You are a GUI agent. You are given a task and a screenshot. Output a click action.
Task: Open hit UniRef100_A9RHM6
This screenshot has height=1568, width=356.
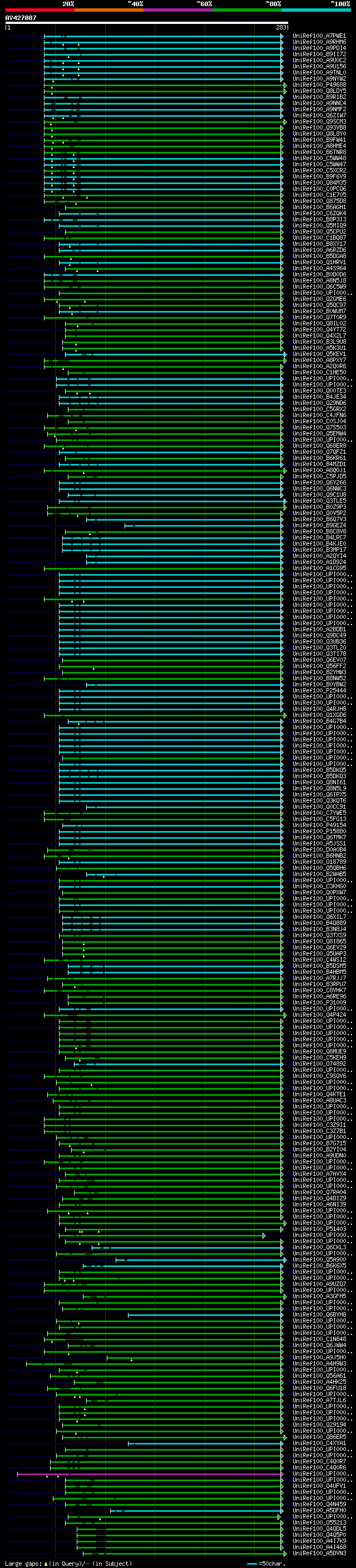coord(319,42)
